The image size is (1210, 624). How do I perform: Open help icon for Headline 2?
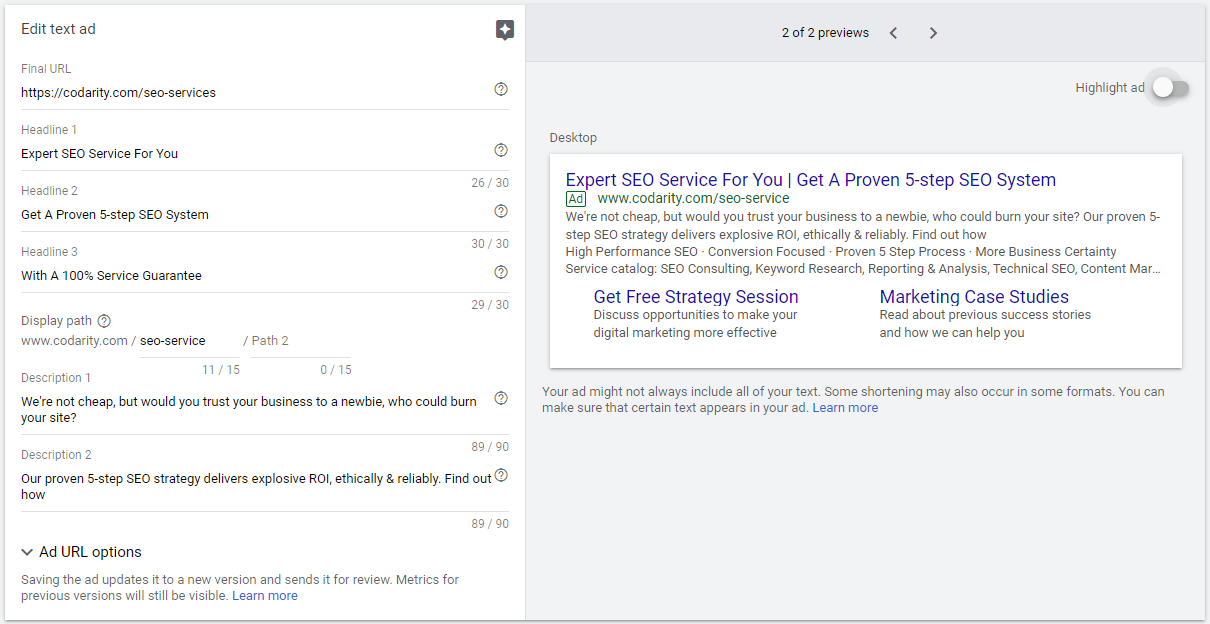point(501,211)
